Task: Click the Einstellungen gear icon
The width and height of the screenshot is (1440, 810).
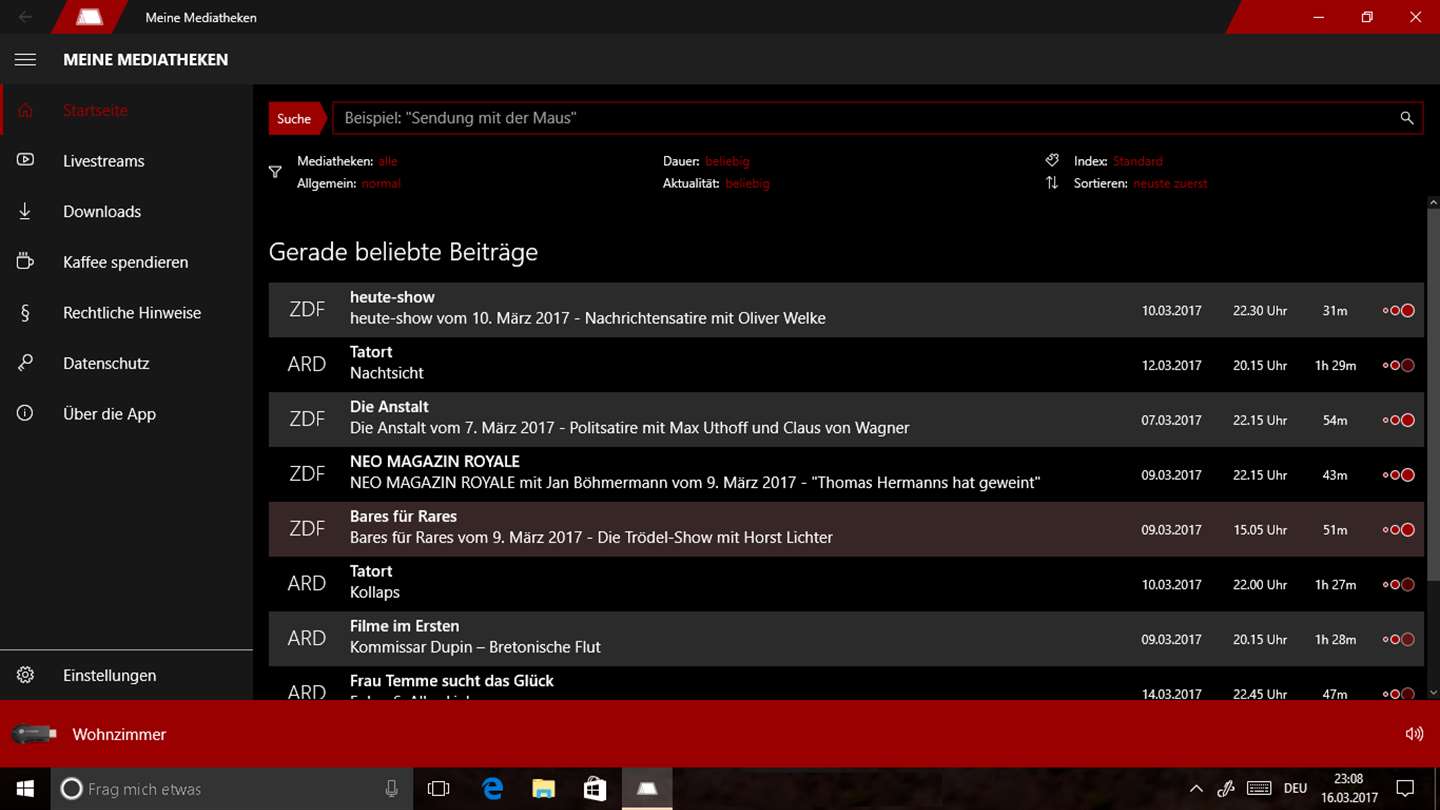Action: click(25, 675)
